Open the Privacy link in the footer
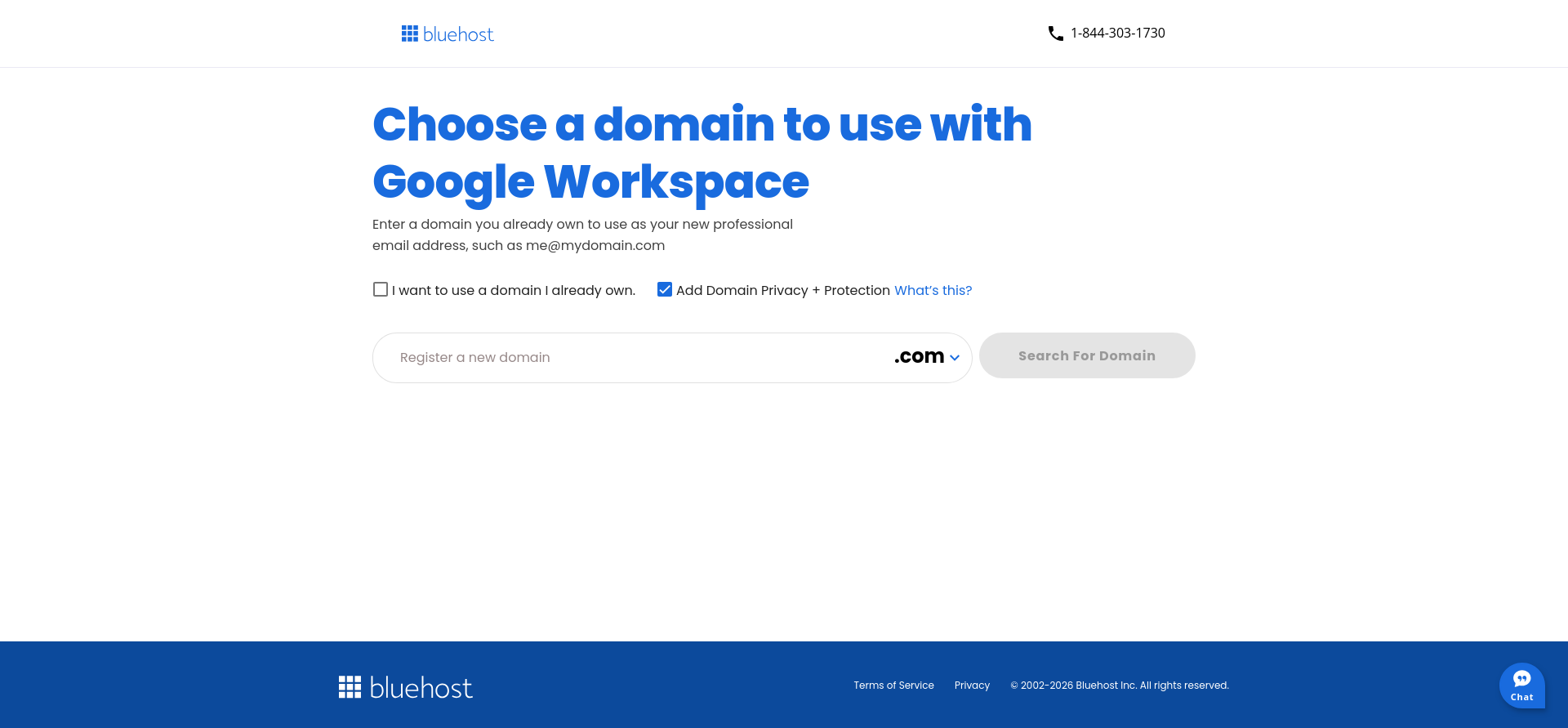 point(972,686)
